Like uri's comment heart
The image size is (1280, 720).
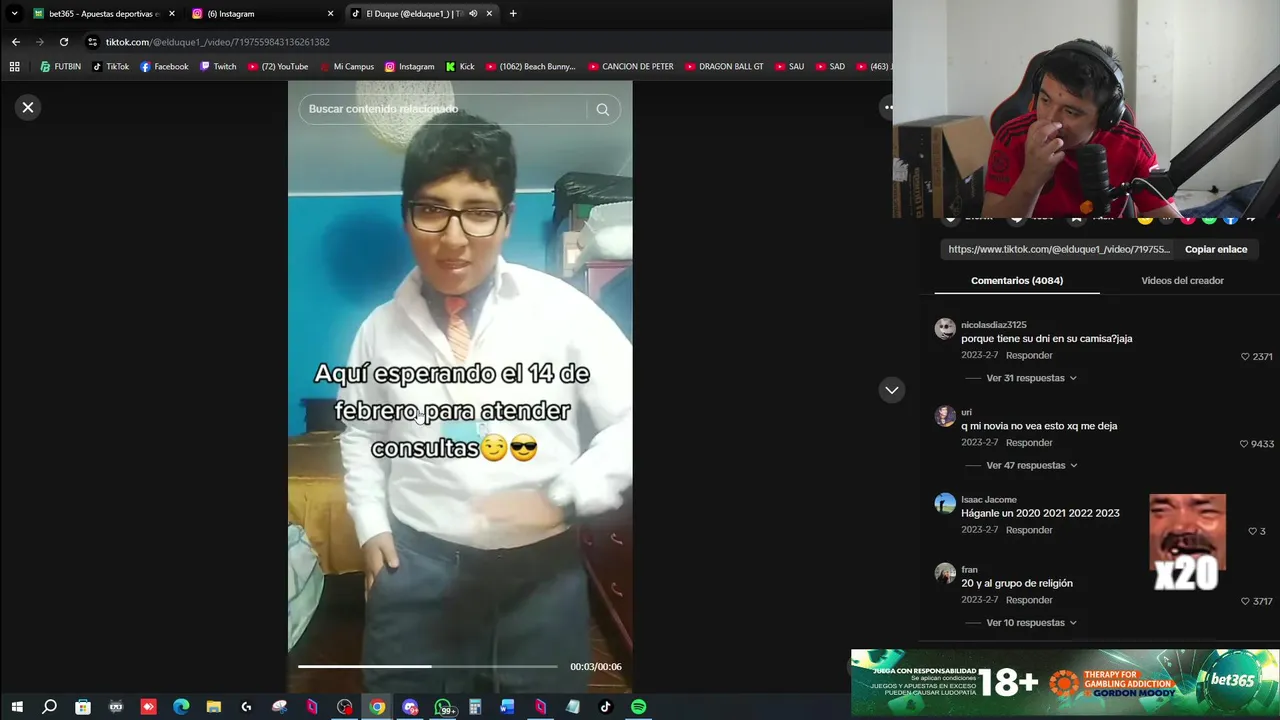click(1244, 444)
